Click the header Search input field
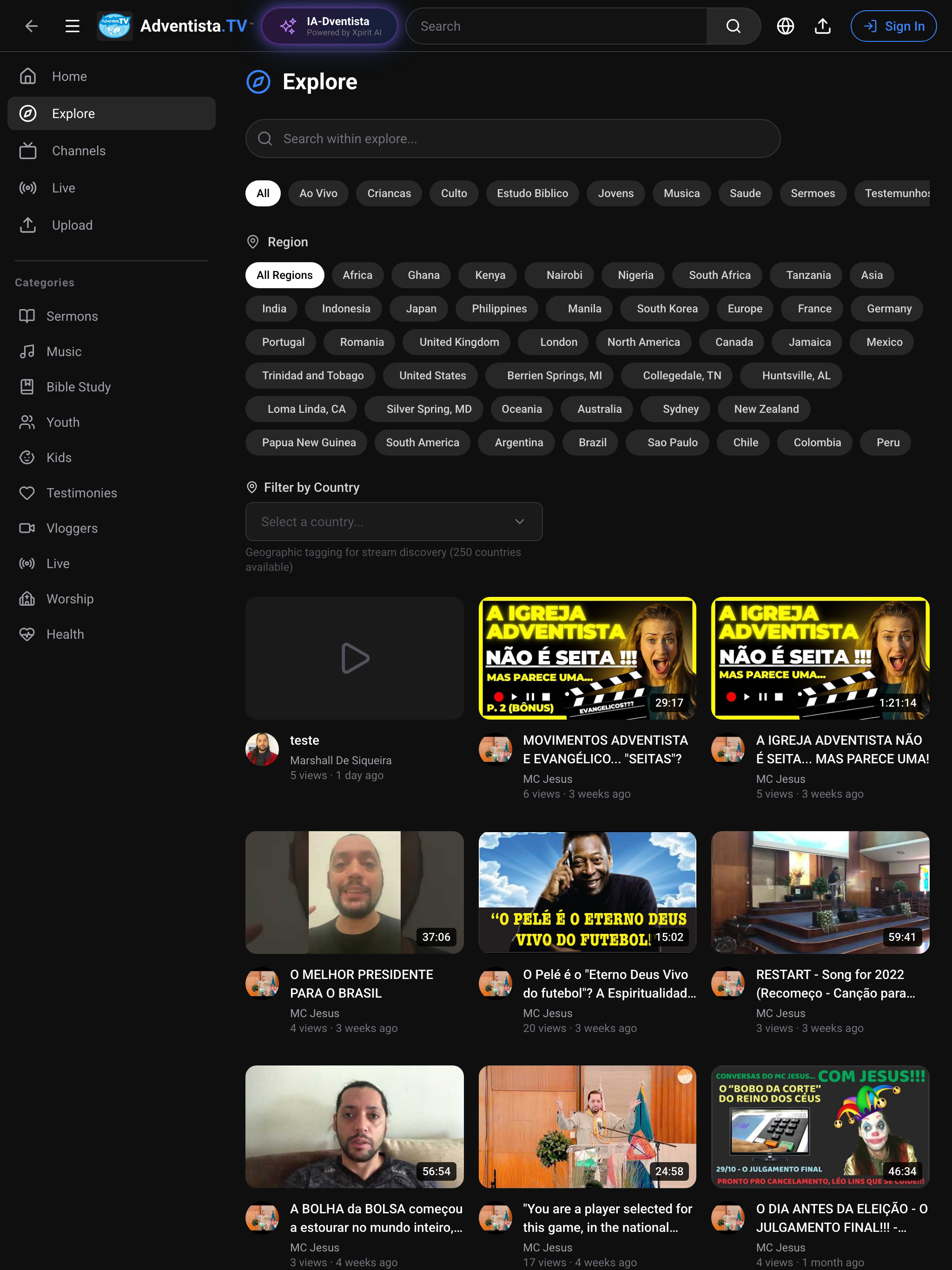Screen dimensions: 952x1270 coord(556,26)
